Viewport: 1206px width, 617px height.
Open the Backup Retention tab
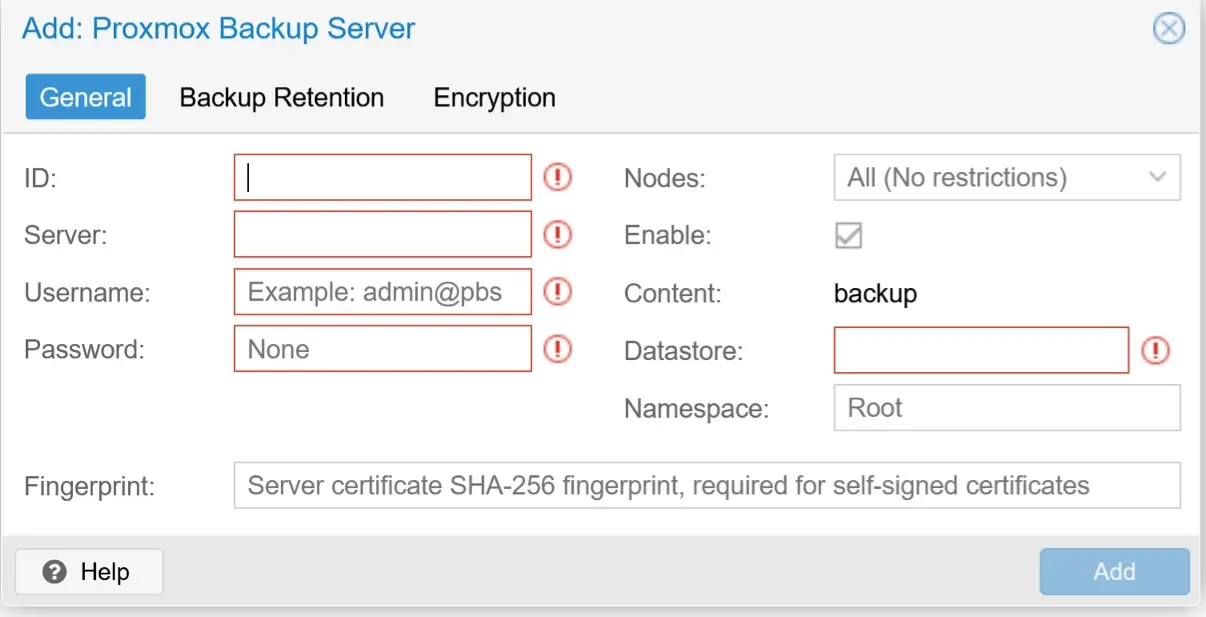pyautogui.click(x=282, y=97)
